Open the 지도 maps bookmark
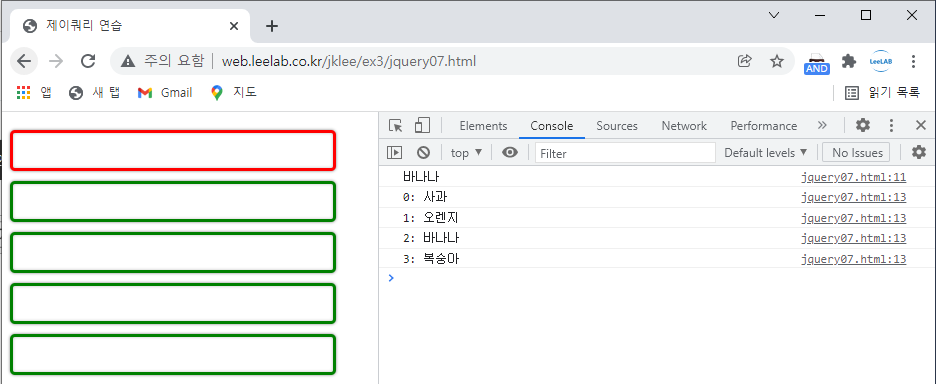 click(233, 93)
